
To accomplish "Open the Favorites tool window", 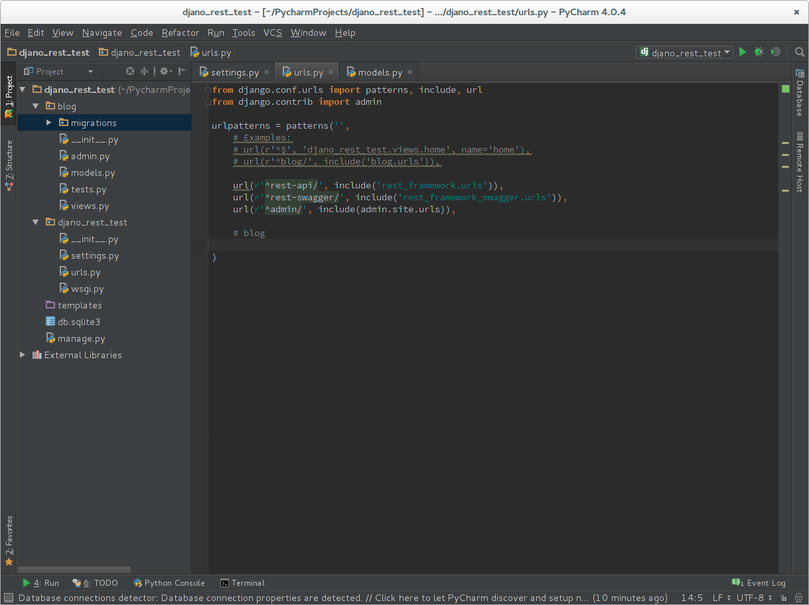I will tap(9, 541).
